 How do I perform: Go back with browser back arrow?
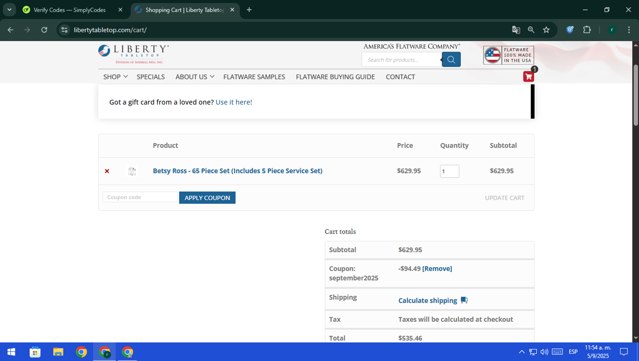point(11,30)
